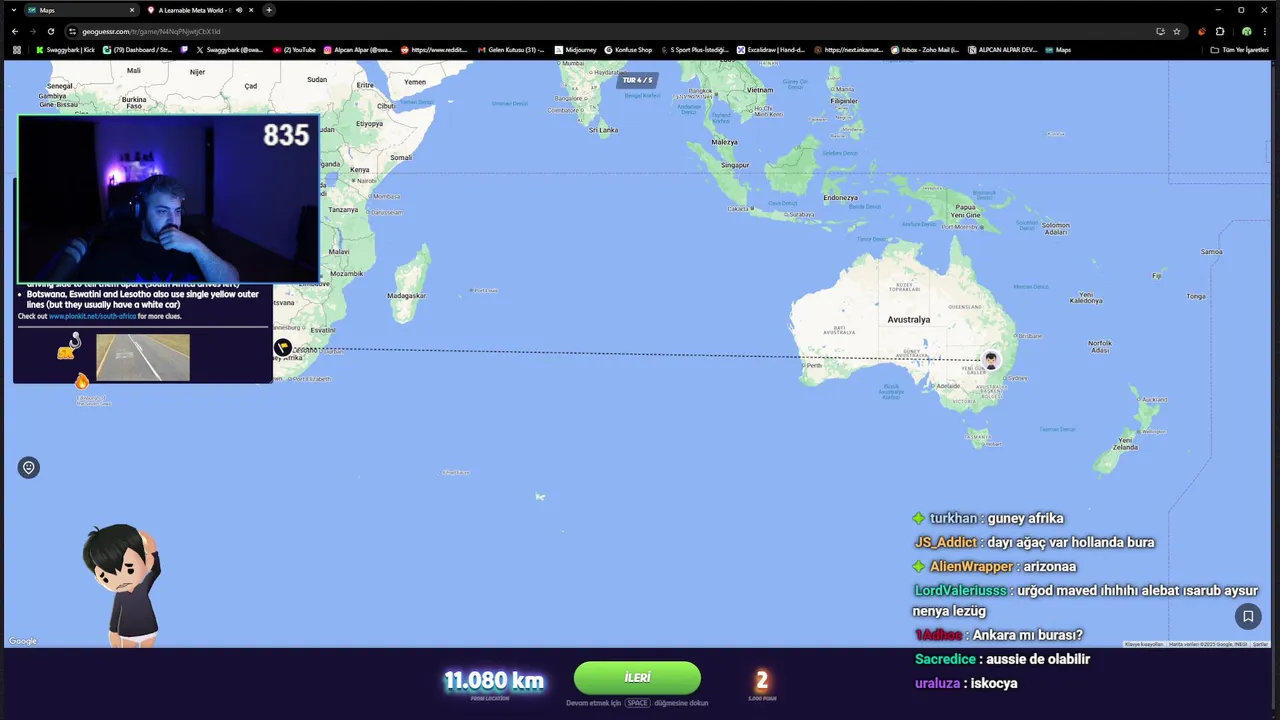
Task: Click the orange extension icon in toolbar
Action: point(1202,31)
